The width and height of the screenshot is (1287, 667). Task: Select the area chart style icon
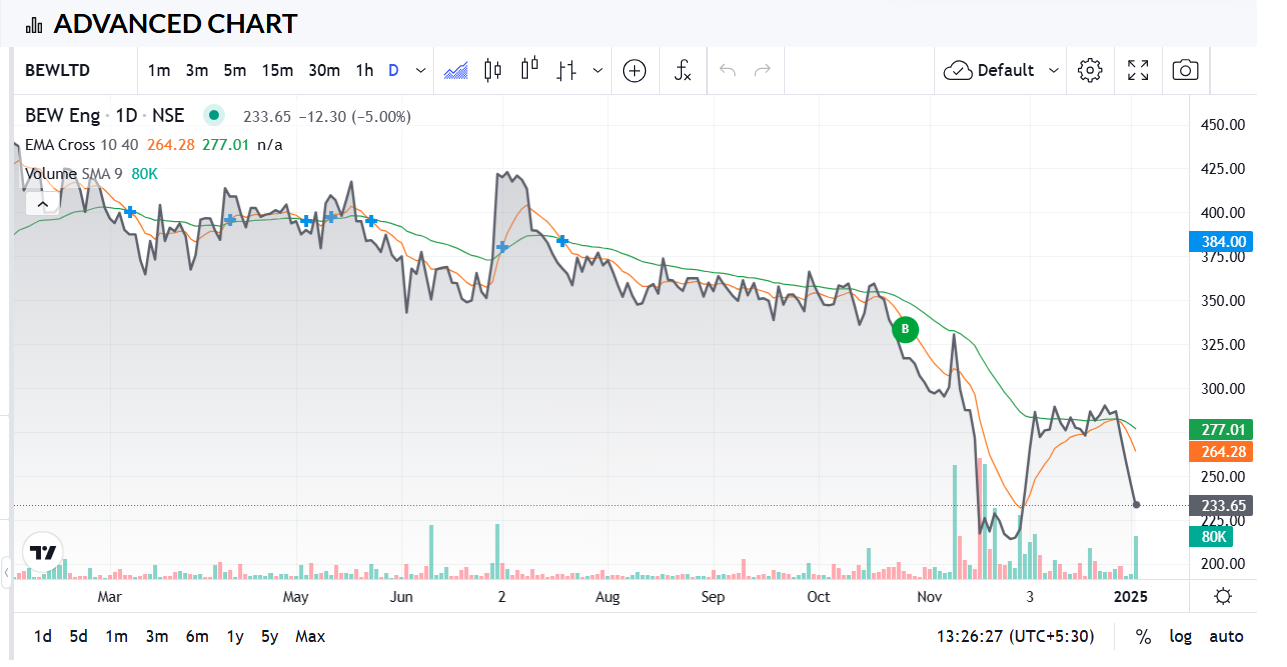tap(456, 70)
